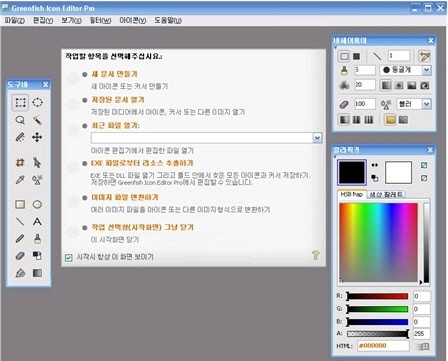Enable filled shape mode

[357, 56]
